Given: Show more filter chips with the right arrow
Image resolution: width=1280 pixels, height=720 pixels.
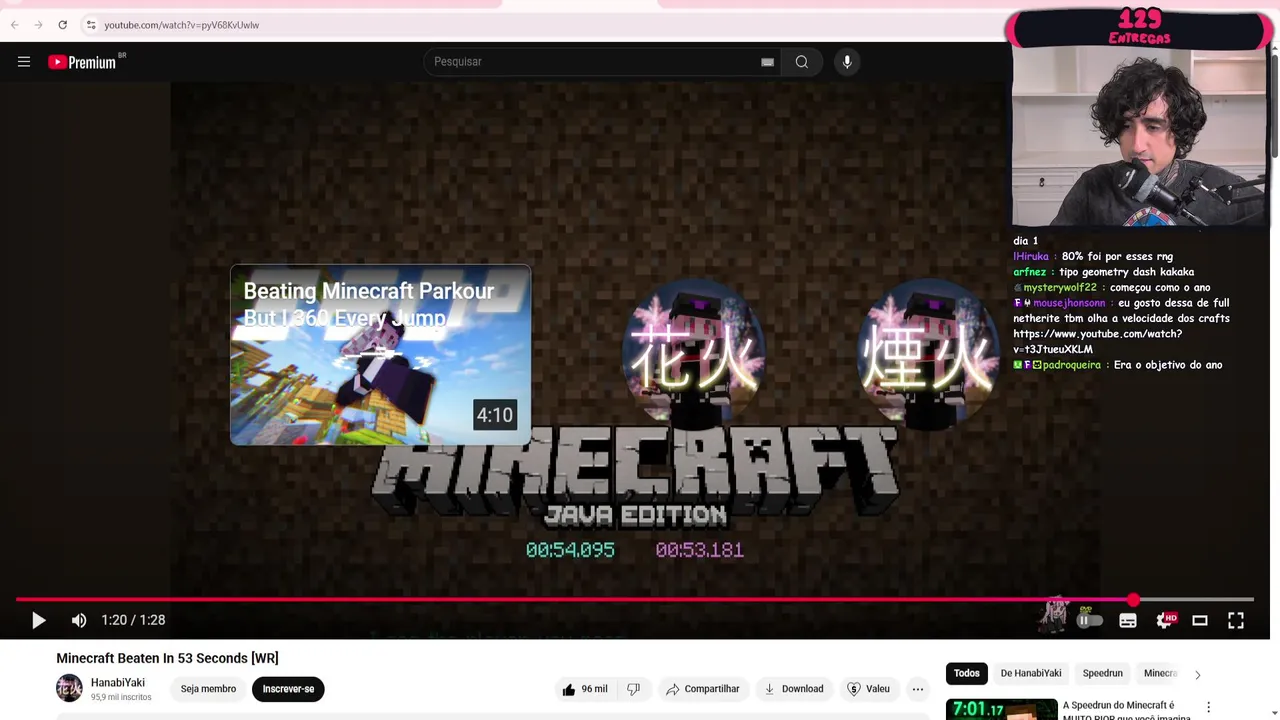Looking at the screenshot, I should 1197,674.
